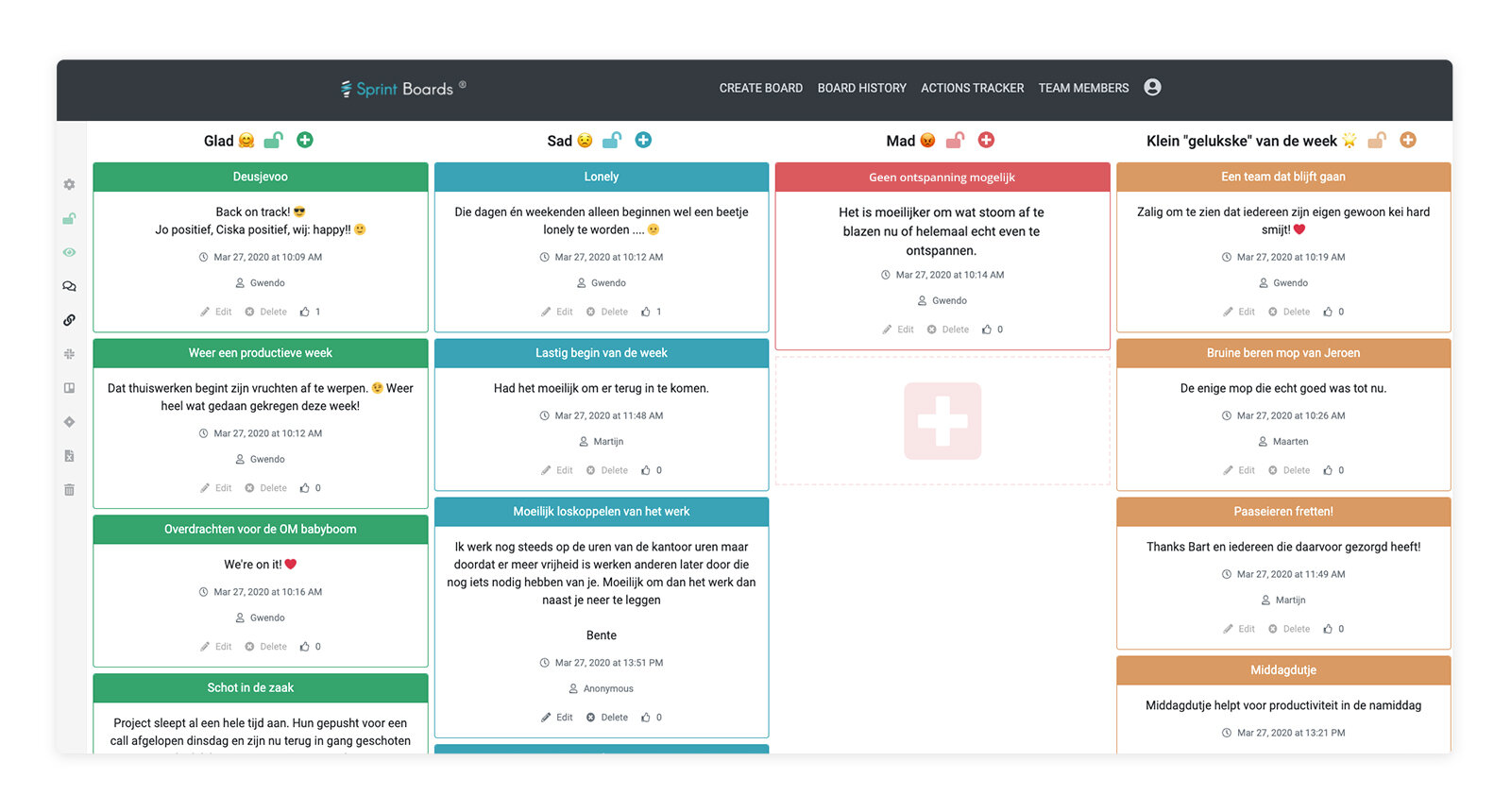Delete the Lonely card
The width and height of the screenshot is (1511, 812).
pos(606,312)
